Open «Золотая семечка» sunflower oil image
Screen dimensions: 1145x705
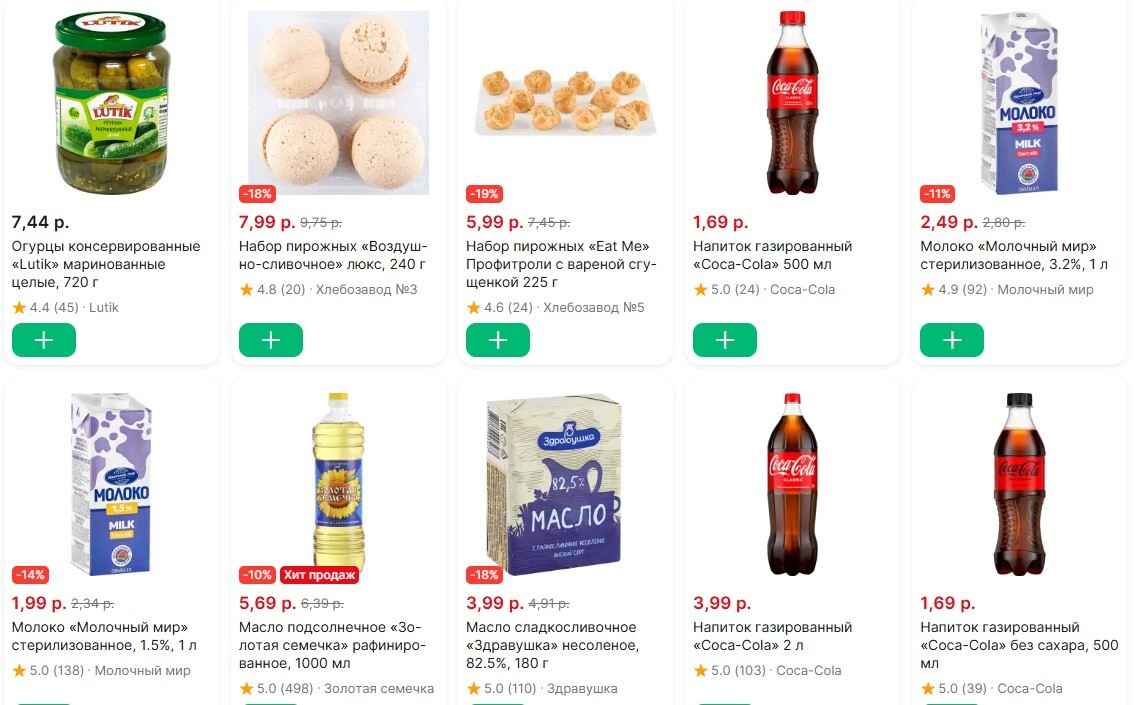pos(338,482)
